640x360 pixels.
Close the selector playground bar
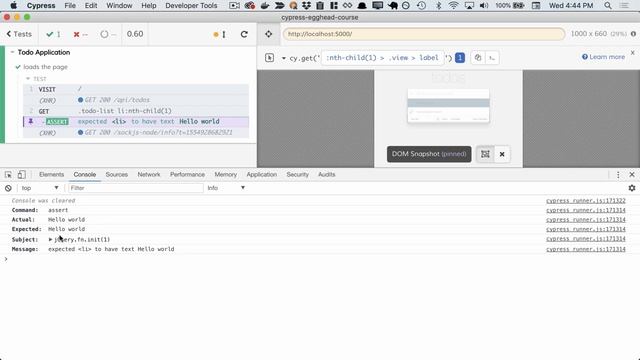point(633,53)
